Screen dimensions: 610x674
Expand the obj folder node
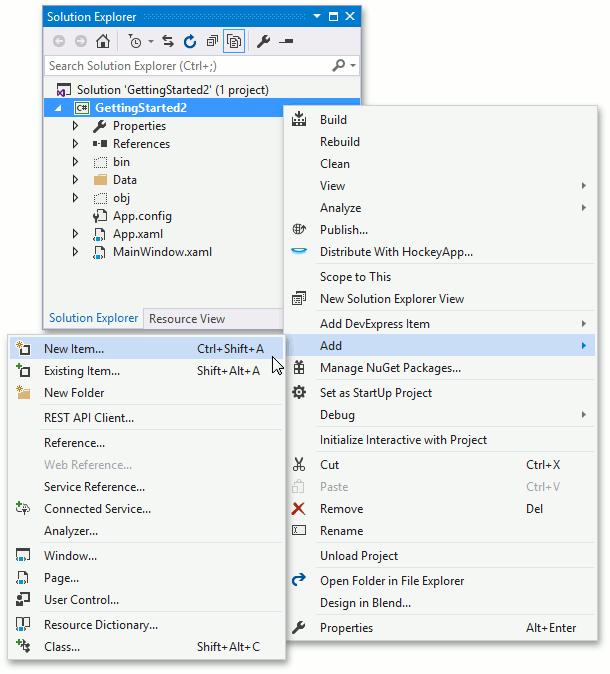tap(75, 198)
